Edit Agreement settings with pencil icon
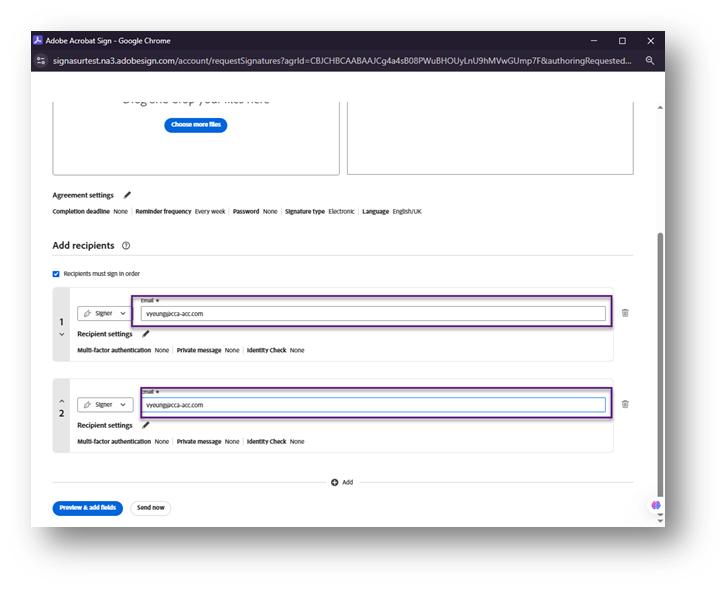727x589 pixels. coord(127,195)
